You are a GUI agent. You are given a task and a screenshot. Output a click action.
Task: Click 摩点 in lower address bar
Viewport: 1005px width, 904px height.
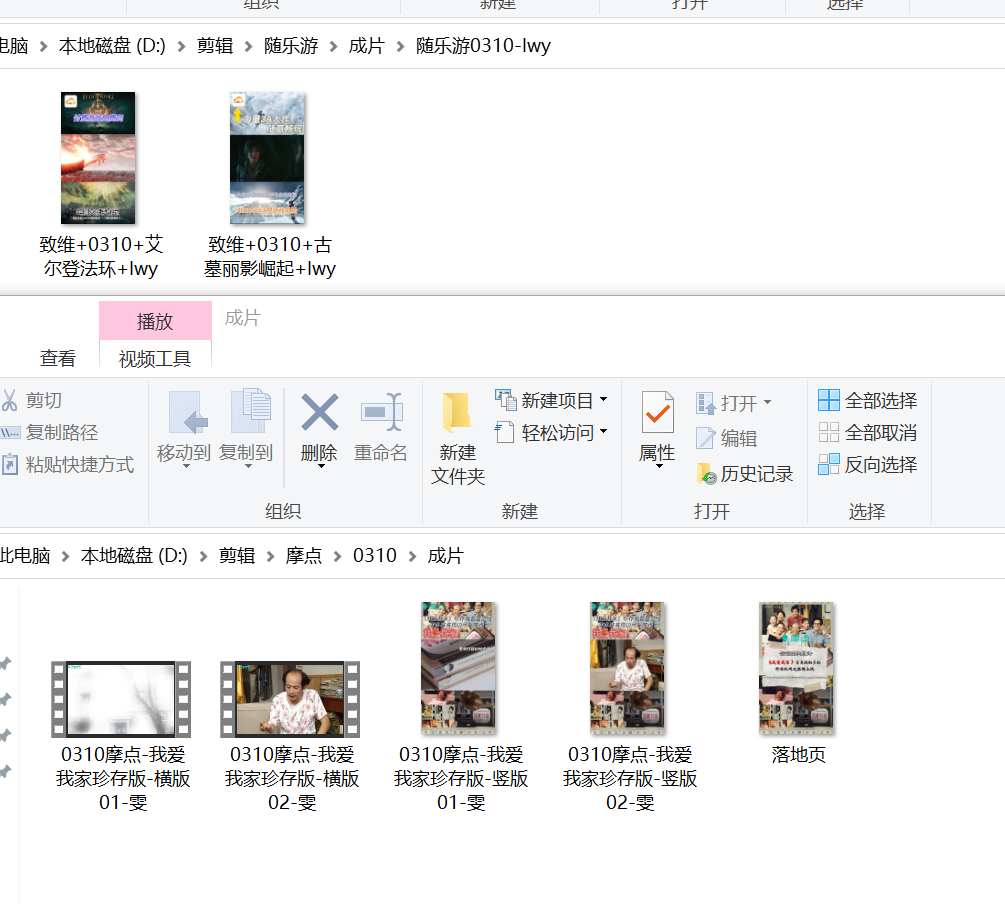[304, 555]
